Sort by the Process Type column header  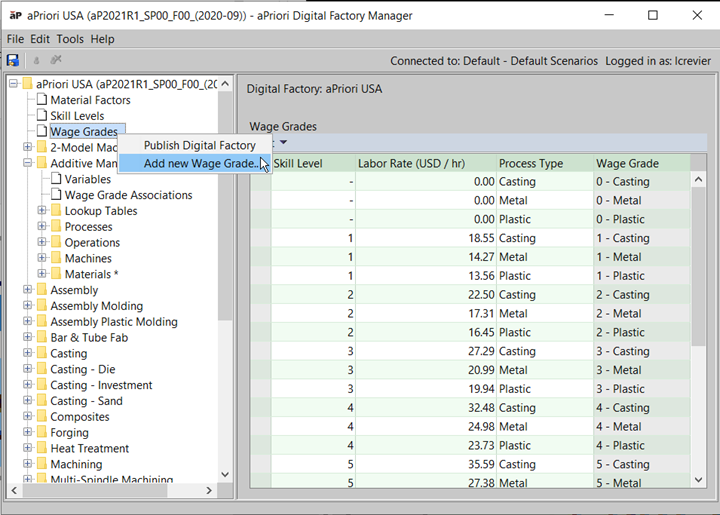(x=545, y=163)
